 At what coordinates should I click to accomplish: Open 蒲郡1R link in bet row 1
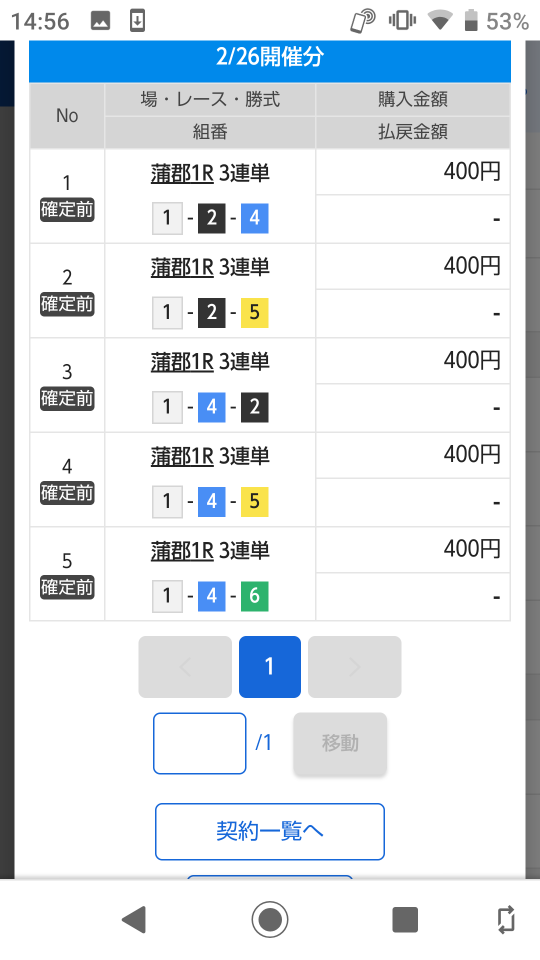click(x=182, y=173)
